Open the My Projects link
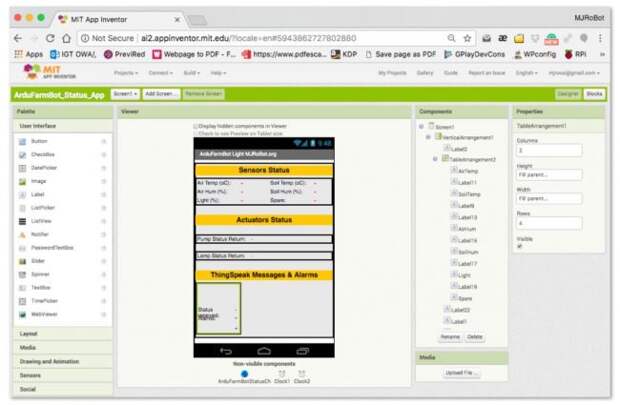 [392, 73]
